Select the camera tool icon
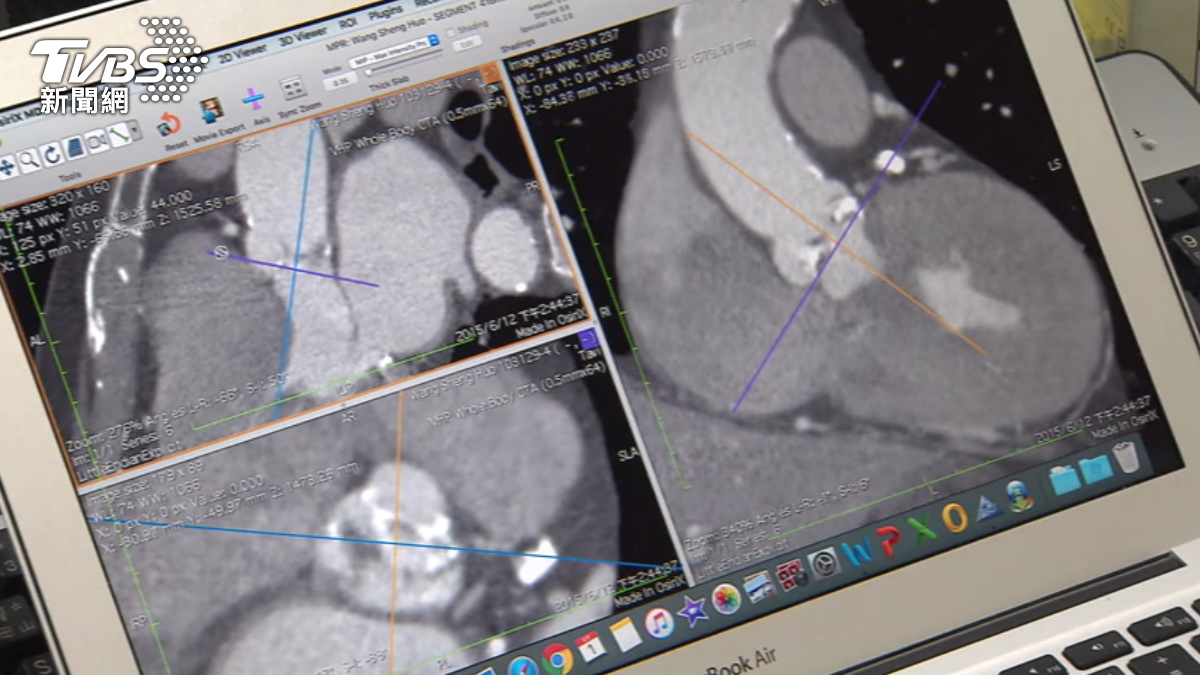The width and height of the screenshot is (1200, 675). [x=97, y=141]
